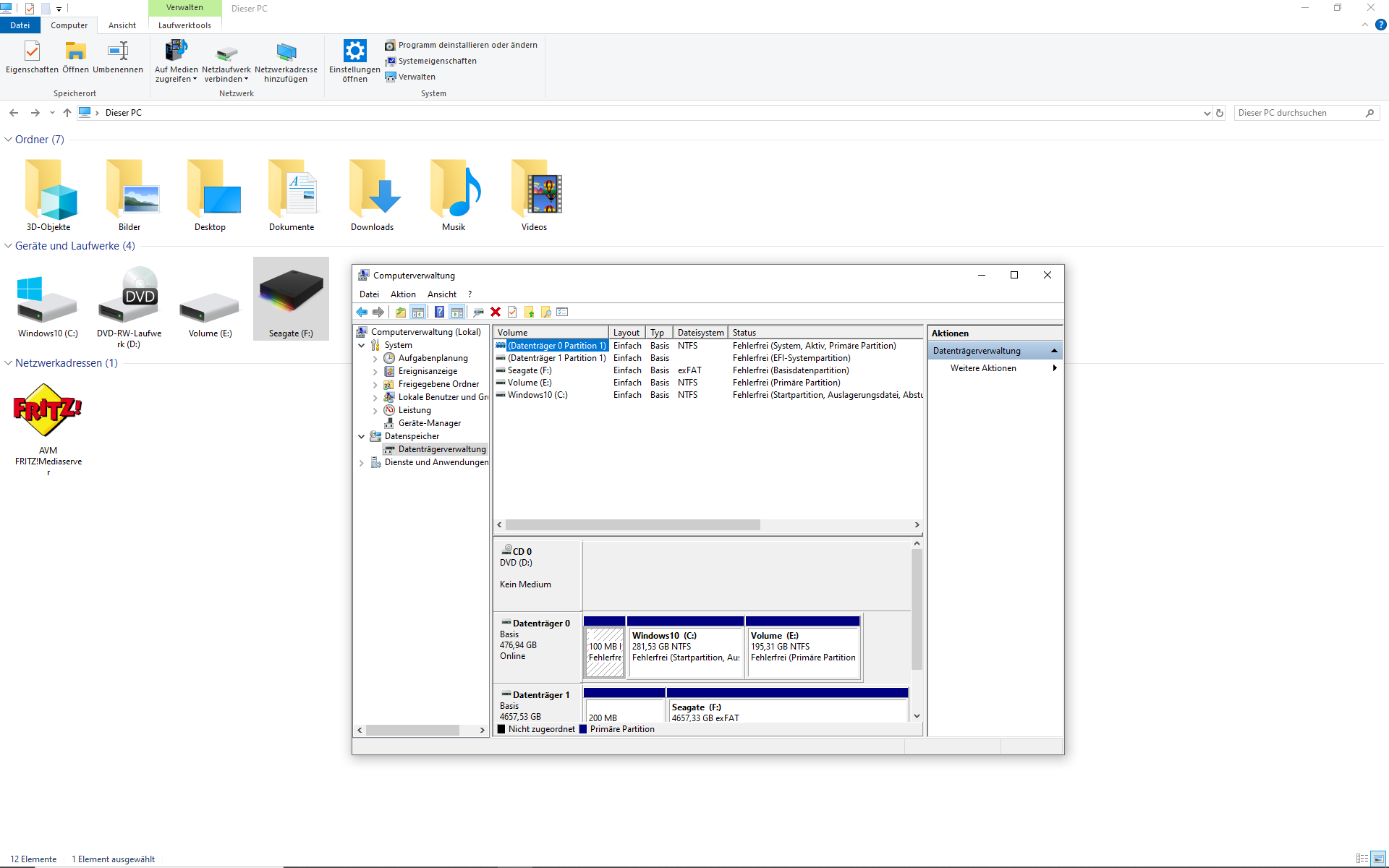
Task: Toggle the console tree show/hide toolbar button
Action: (x=418, y=312)
